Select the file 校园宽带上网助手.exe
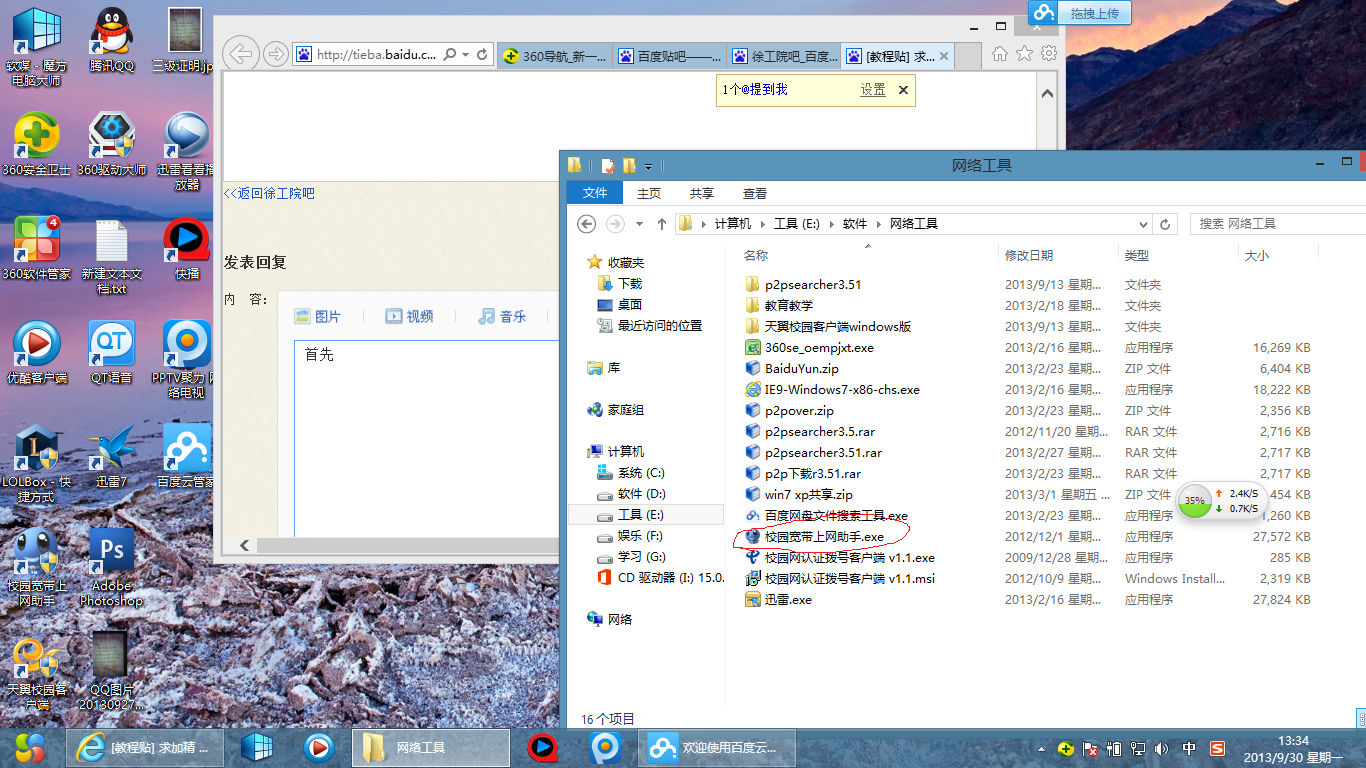This screenshot has width=1366, height=768. 824,537
